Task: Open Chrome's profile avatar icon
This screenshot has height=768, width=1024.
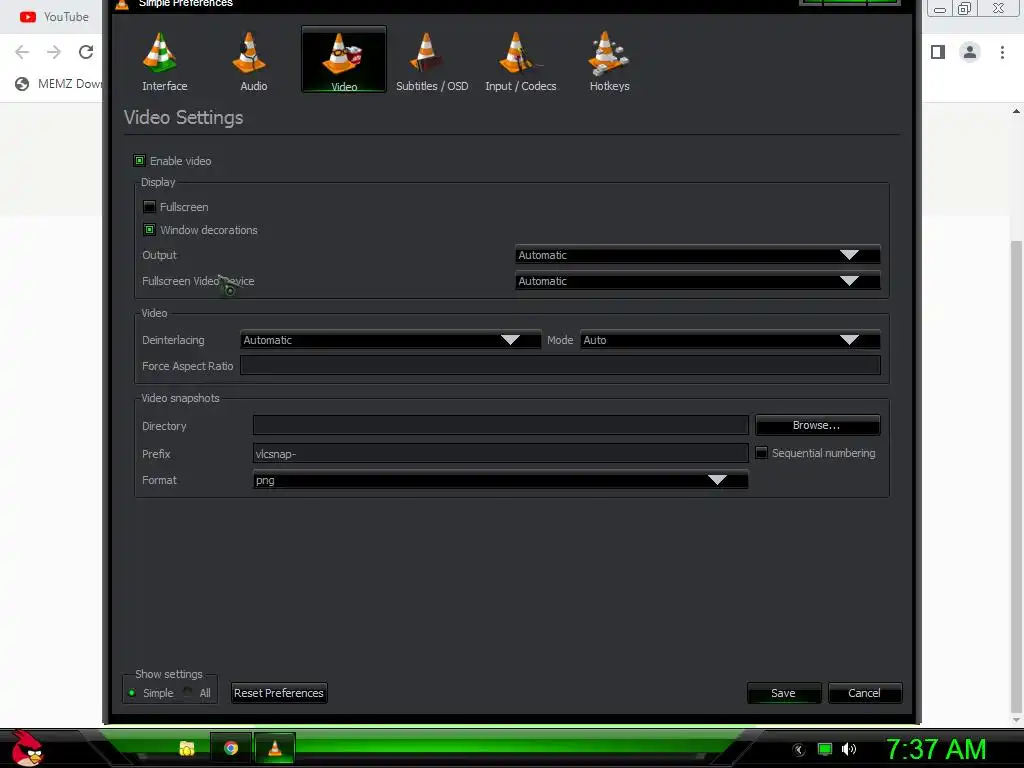Action: pos(970,52)
